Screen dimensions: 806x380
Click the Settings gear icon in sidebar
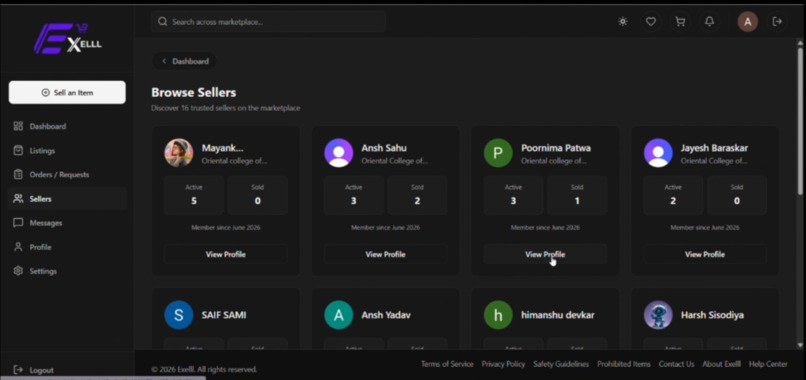pos(19,271)
